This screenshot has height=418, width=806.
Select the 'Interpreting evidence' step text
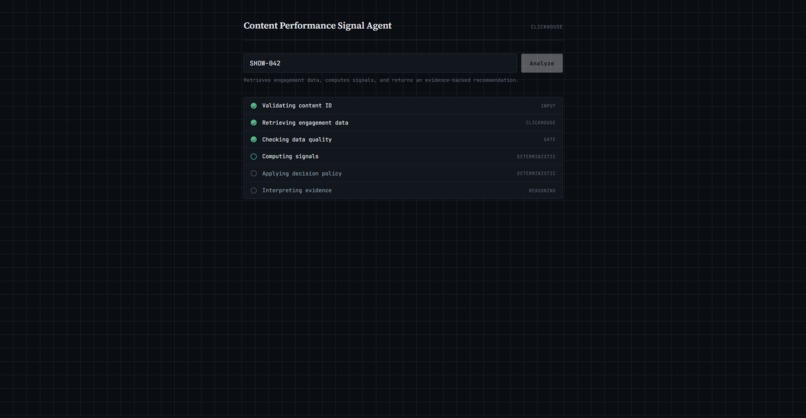point(297,190)
